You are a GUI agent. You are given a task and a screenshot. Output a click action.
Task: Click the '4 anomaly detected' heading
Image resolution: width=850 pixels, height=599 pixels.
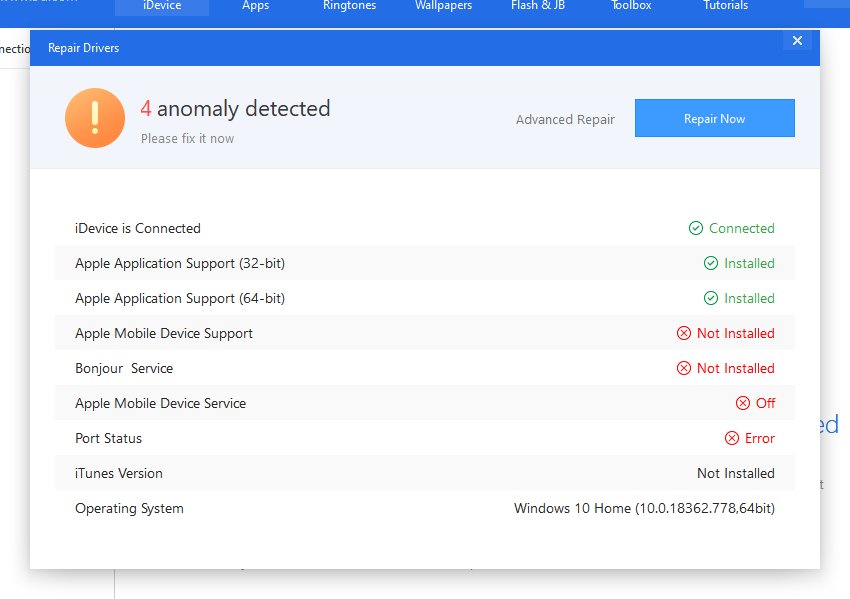[235, 108]
